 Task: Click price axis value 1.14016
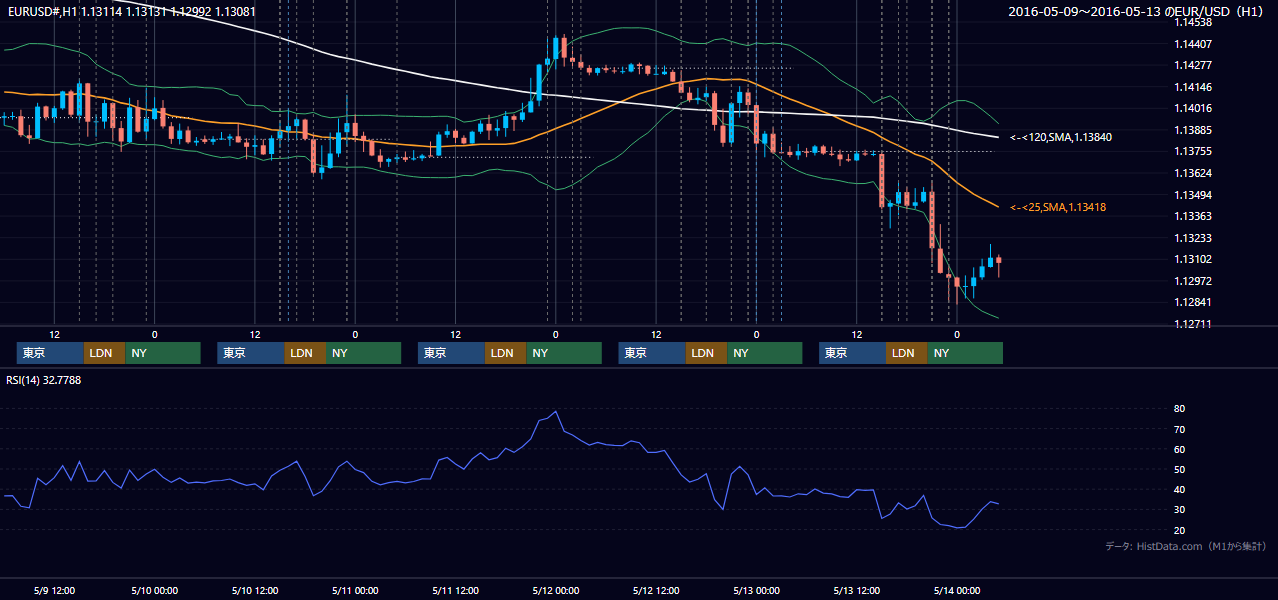1194,108
